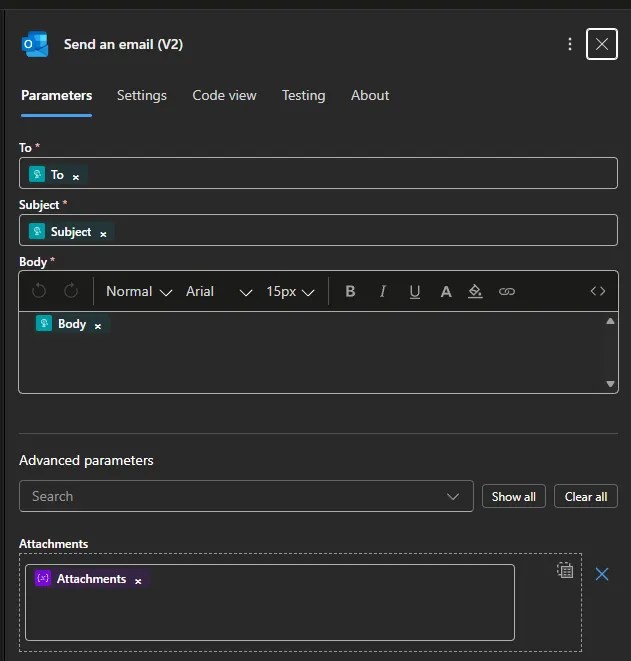Switch to the Settings tab
The width and height of the screenshot is (631, 661).
coord(142,95)
